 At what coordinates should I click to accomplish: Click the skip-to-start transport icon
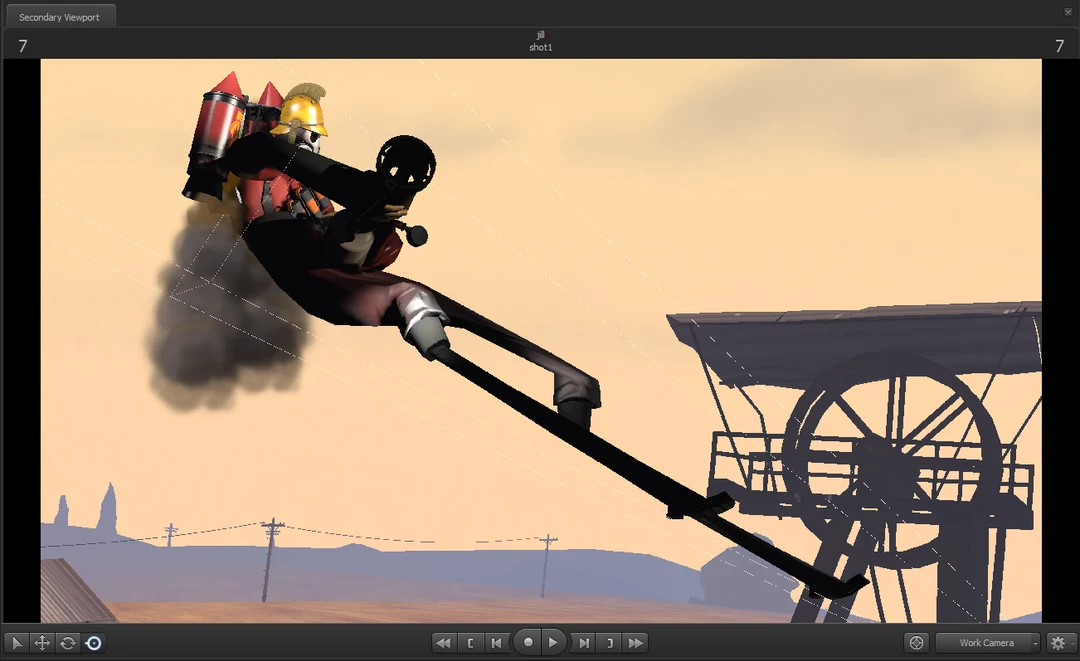[x=497, y=643]
